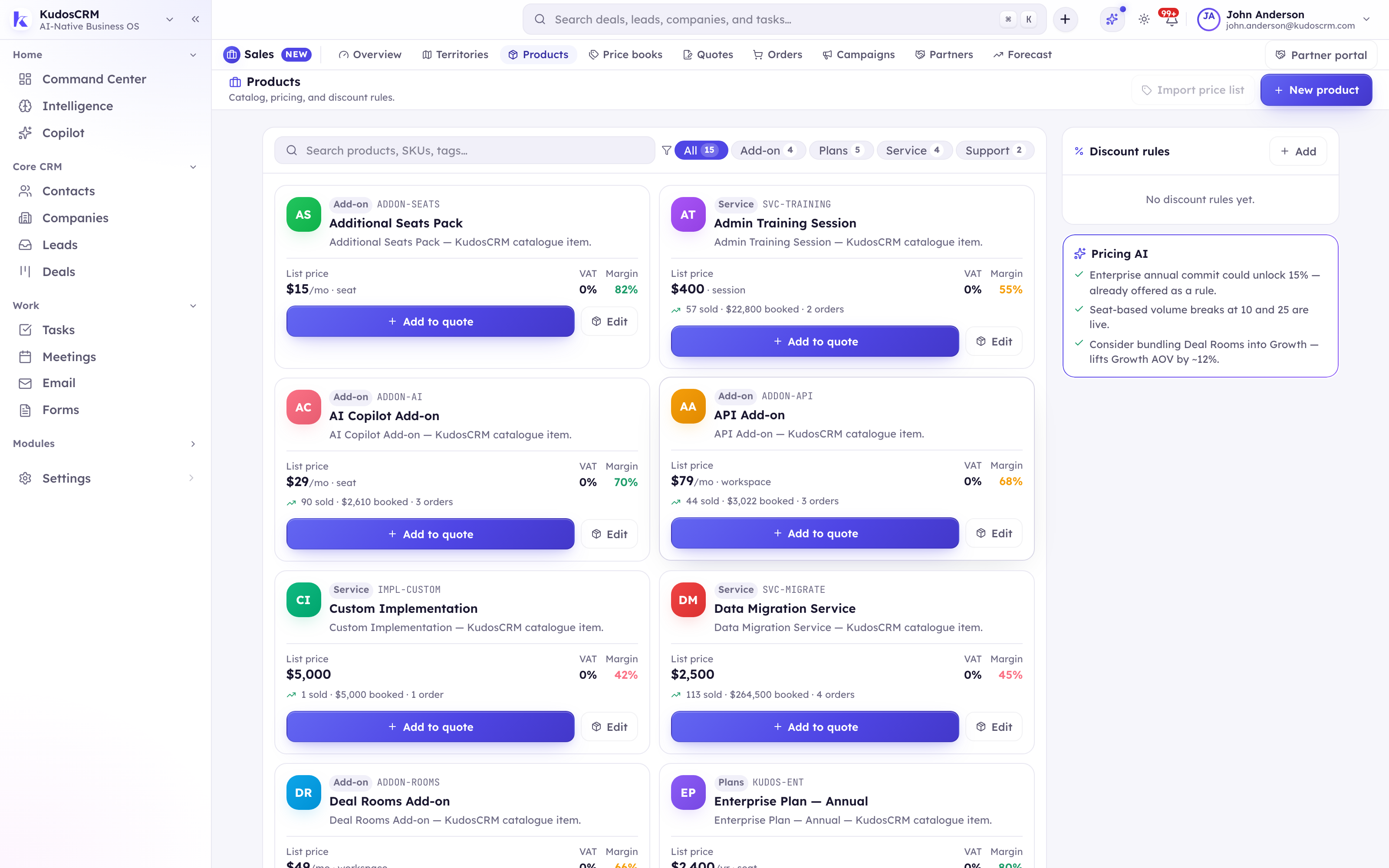Screen dimensions: 1389x868
Task: Expand the Modules sidebar section
Action: point(193,443)
